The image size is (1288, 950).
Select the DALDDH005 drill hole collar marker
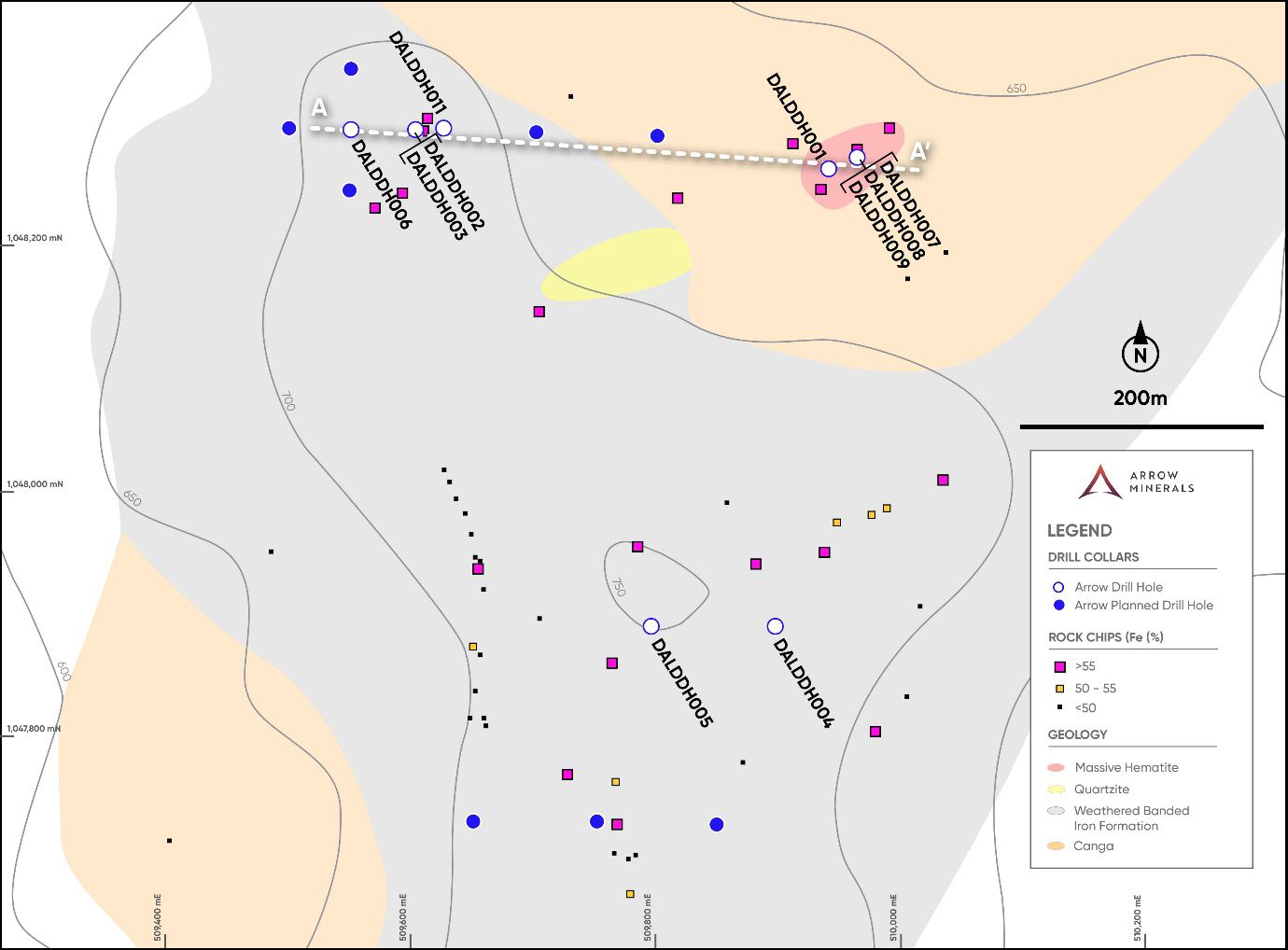point(651,626)
